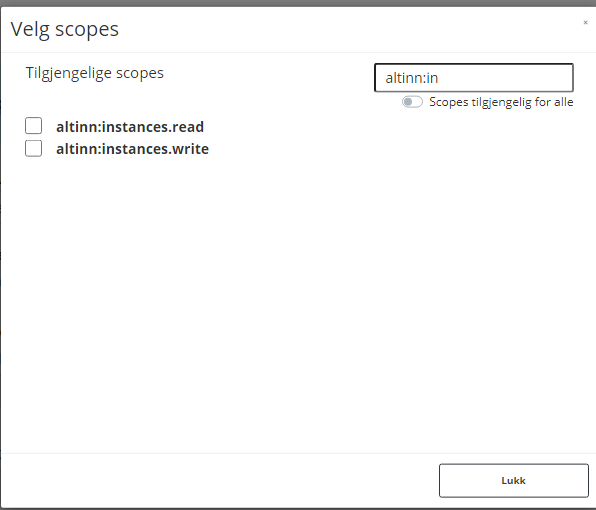This screenshot has width=596, height=510.
Task: Check the altinn:instances.read checkbox
Action: coord(33,126)
